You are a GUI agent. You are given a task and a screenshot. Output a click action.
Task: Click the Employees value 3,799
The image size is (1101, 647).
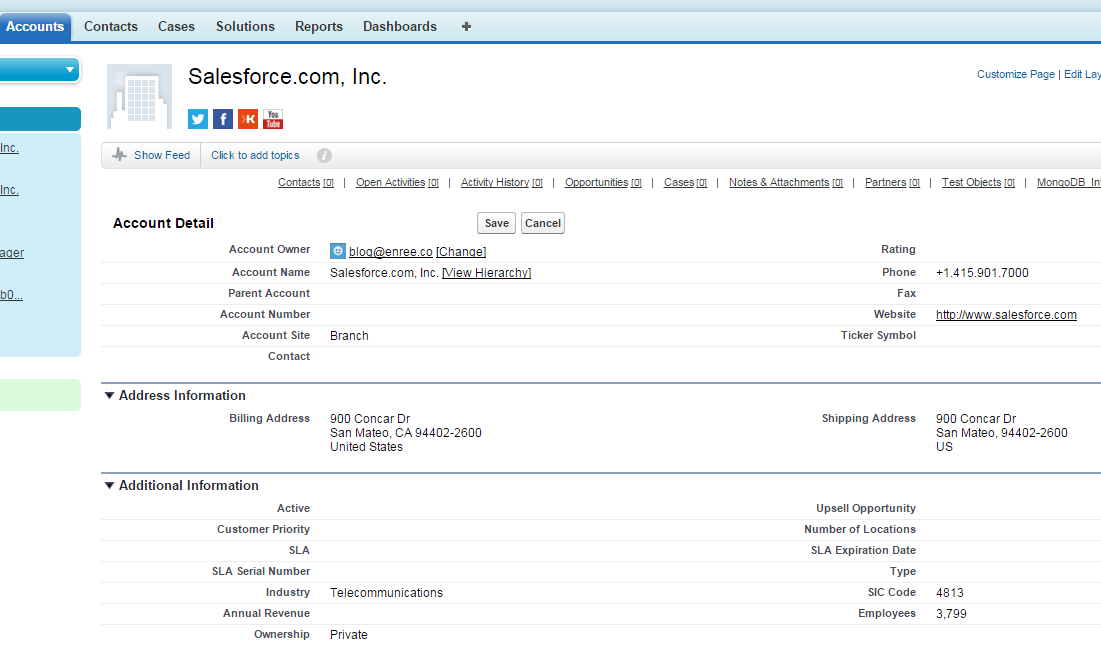(951, 614)
